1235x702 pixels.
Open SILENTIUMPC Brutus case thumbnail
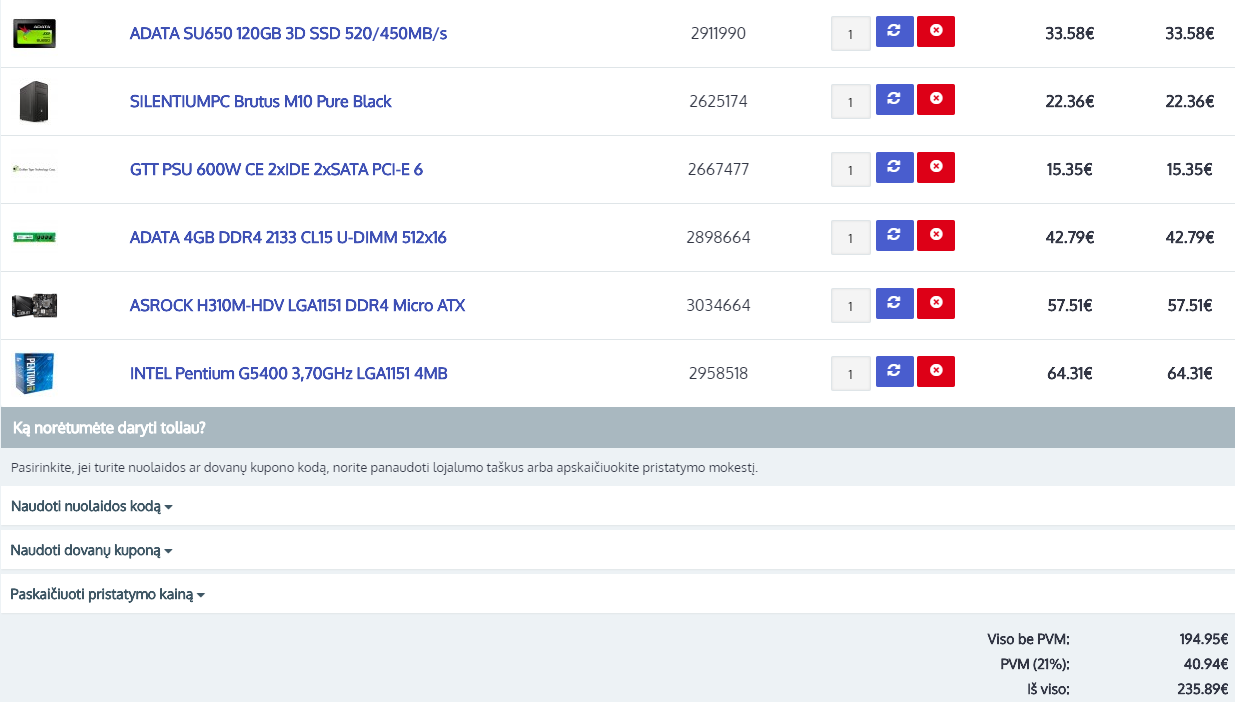click(x=34, y=102)
